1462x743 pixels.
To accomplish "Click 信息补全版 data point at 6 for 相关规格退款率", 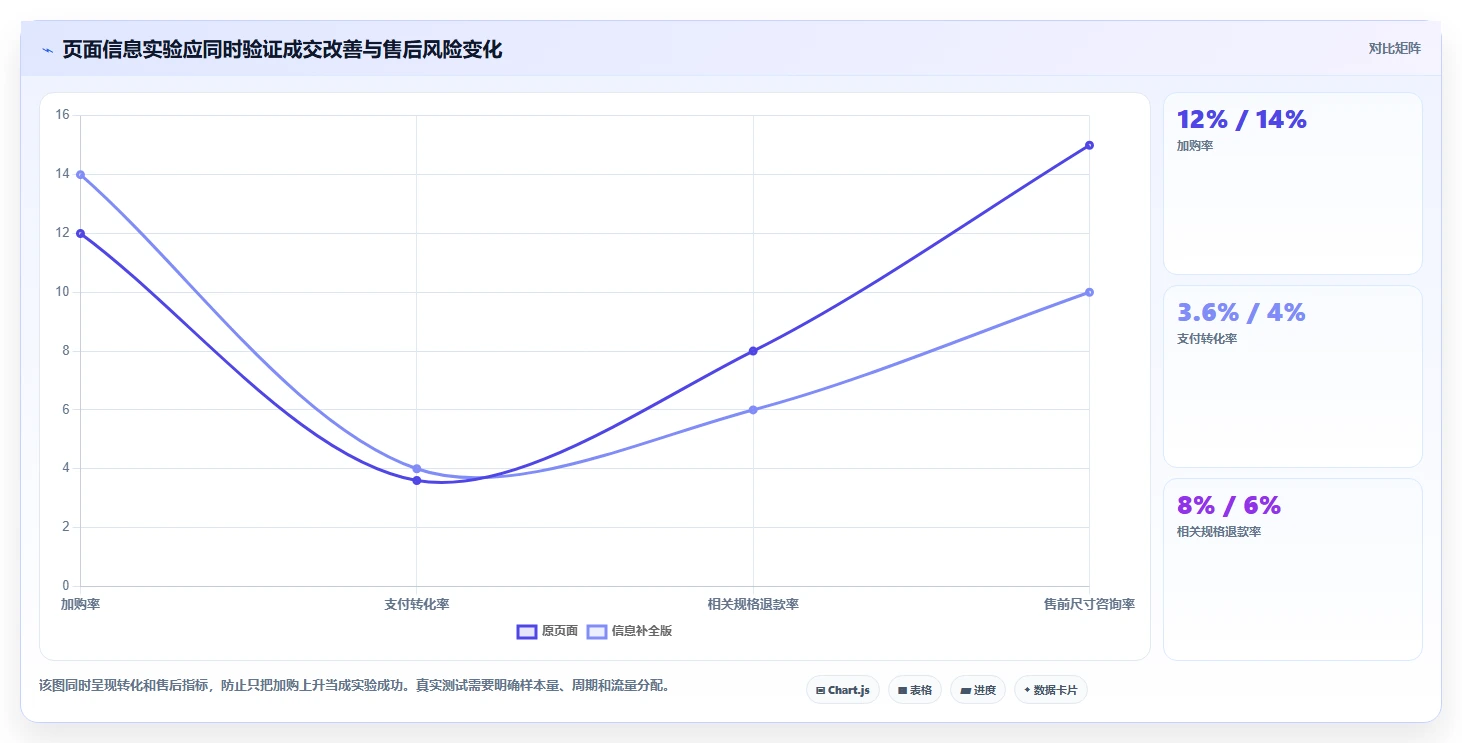I will point(753,410).
